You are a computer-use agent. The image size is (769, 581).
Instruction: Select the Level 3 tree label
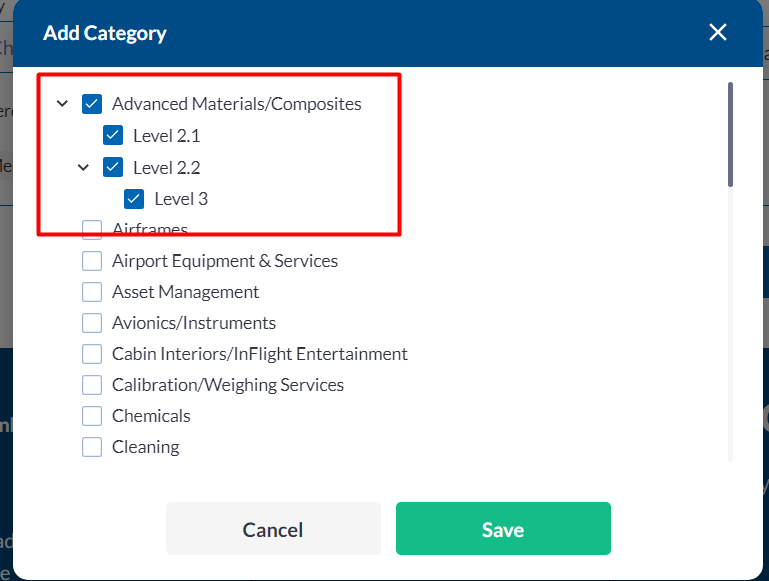click(181, 199)
